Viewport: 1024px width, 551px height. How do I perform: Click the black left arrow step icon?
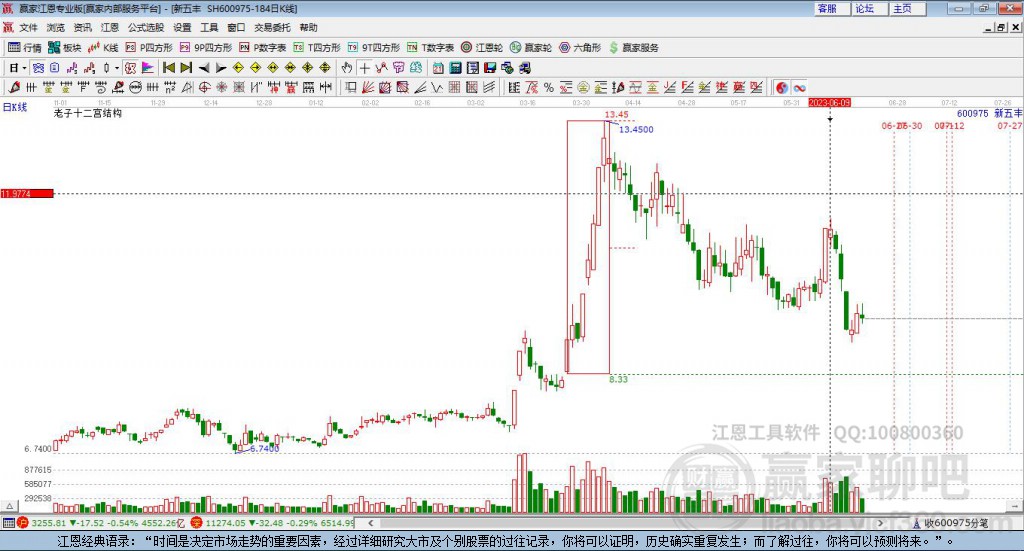(204, 68)
